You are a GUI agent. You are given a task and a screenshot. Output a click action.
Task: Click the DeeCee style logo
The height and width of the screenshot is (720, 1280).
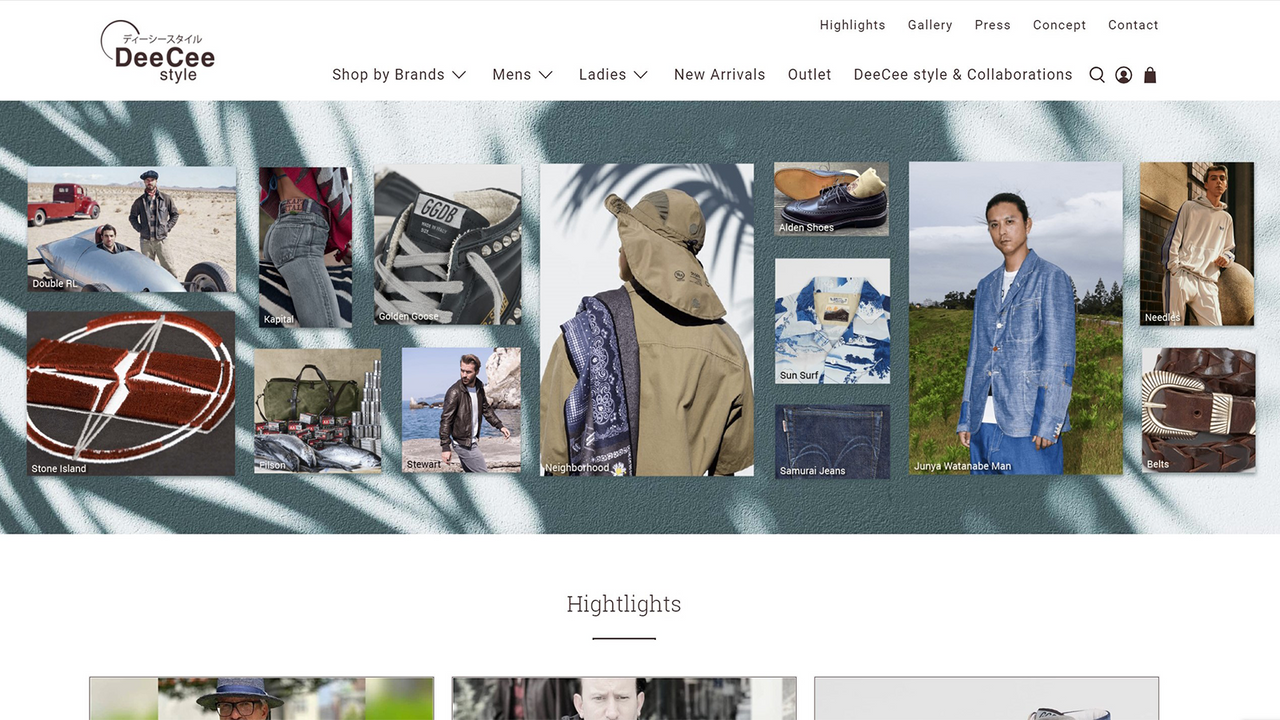point(158,52)
